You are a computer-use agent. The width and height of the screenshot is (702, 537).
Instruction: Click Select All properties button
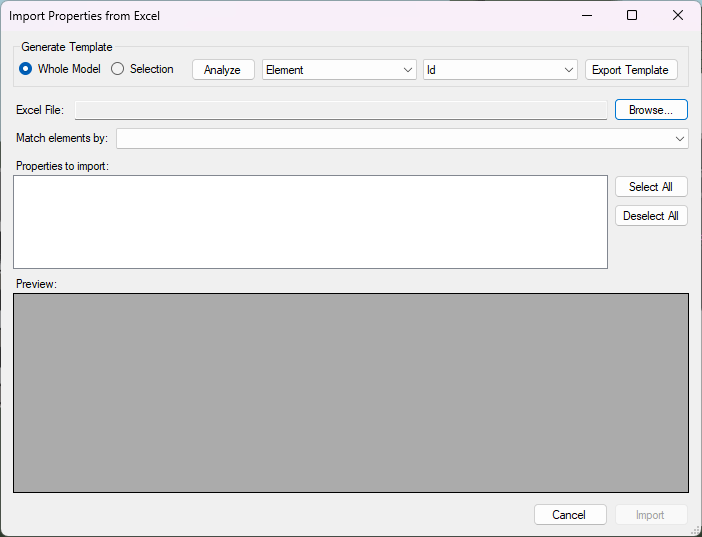[x=651, y=187]
